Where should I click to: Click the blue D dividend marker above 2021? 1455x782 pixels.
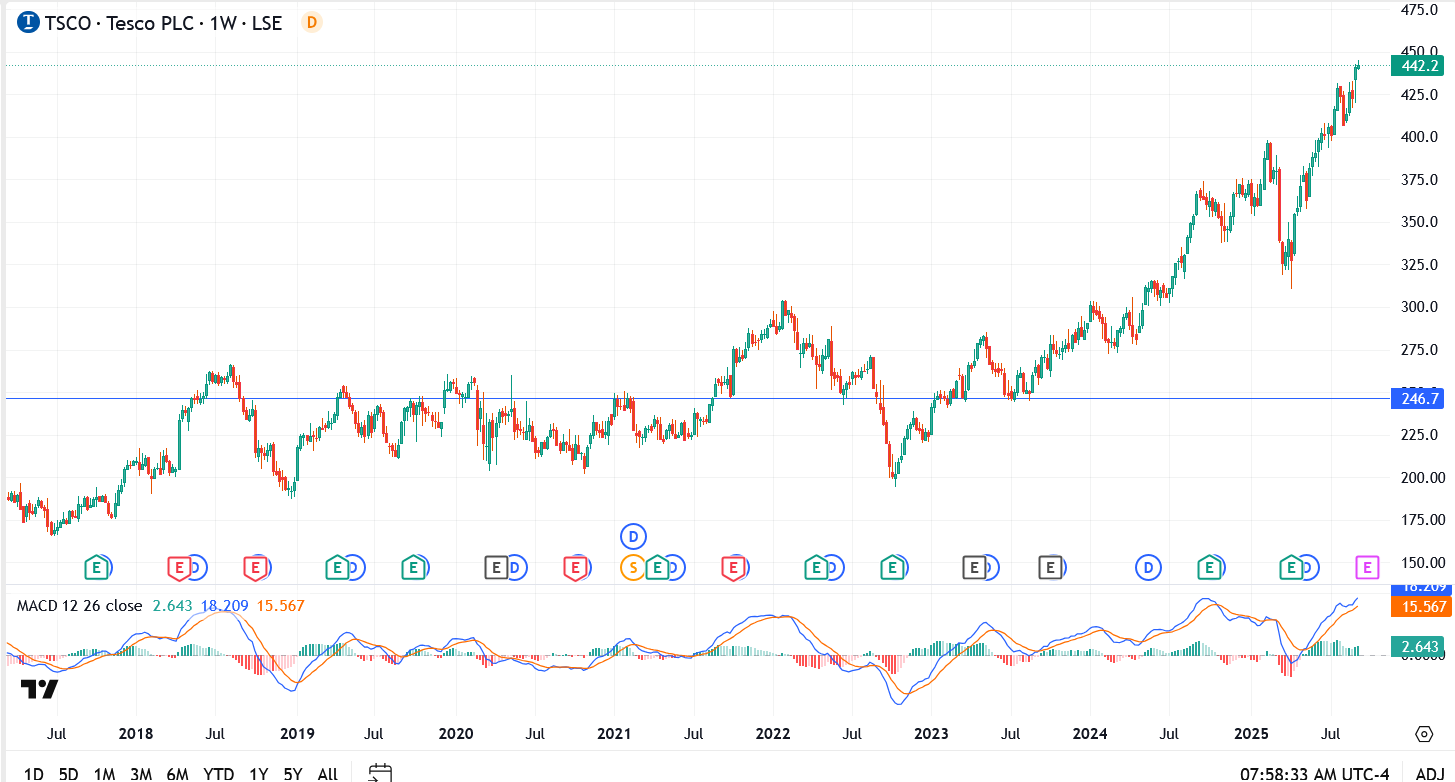(x=633, y=536)
